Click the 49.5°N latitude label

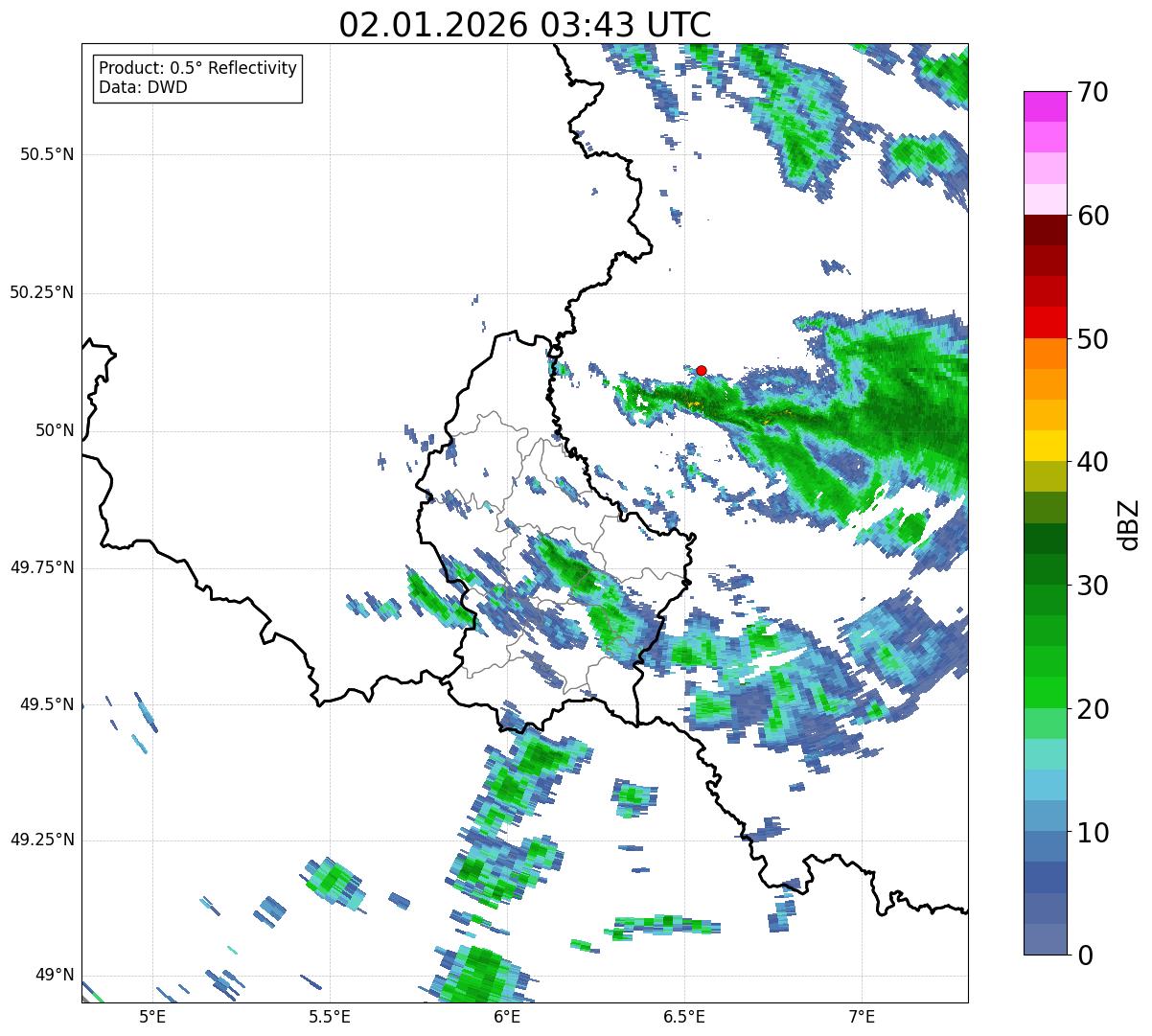coord(47,704)
